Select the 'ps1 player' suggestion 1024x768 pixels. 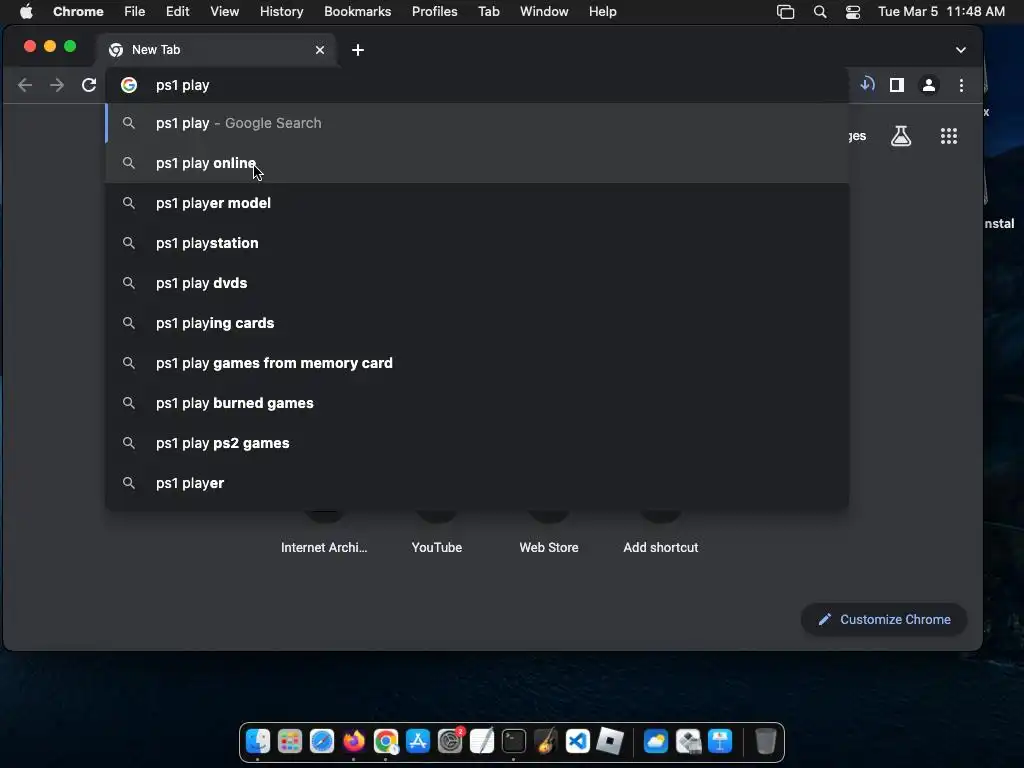477,483
